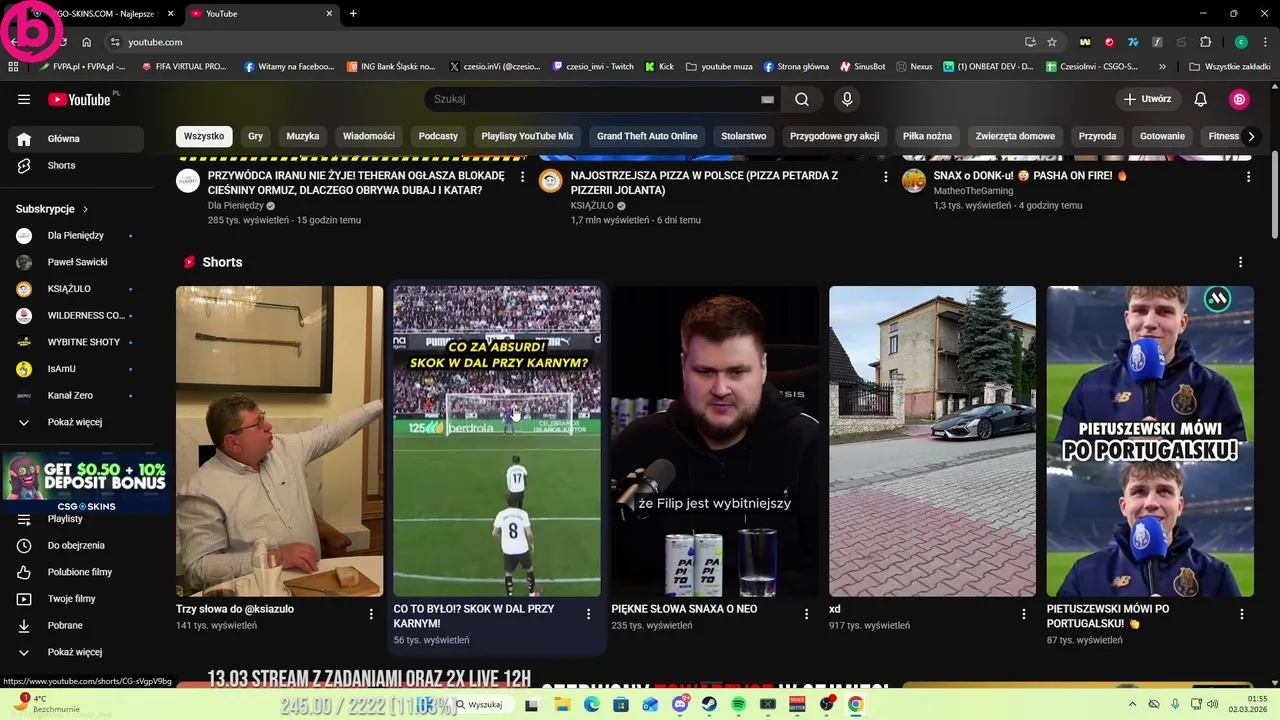The height and width of the screenshot is (720, 1280).
Task: Show hidden system tray icons
Action: click(x=1130, y=704)
